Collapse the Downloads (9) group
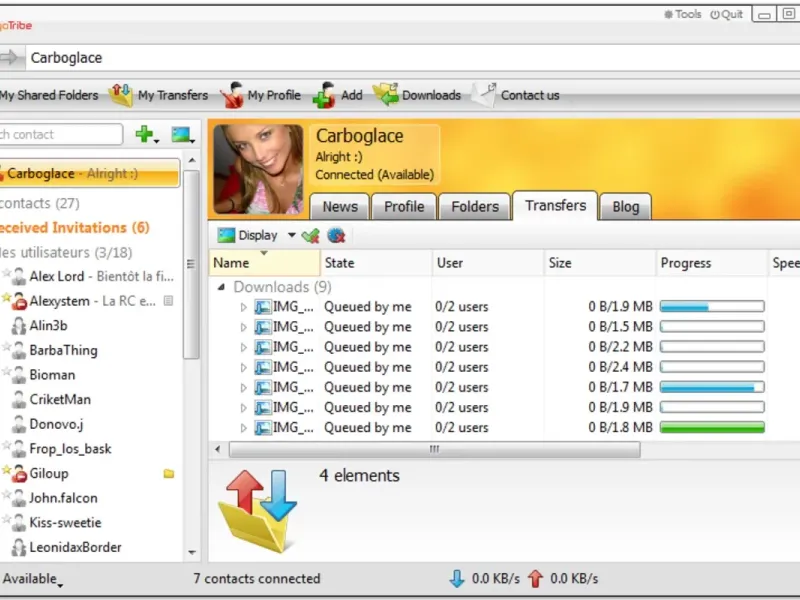Viewport: 800px width, 600px height. tap(221, 287)
